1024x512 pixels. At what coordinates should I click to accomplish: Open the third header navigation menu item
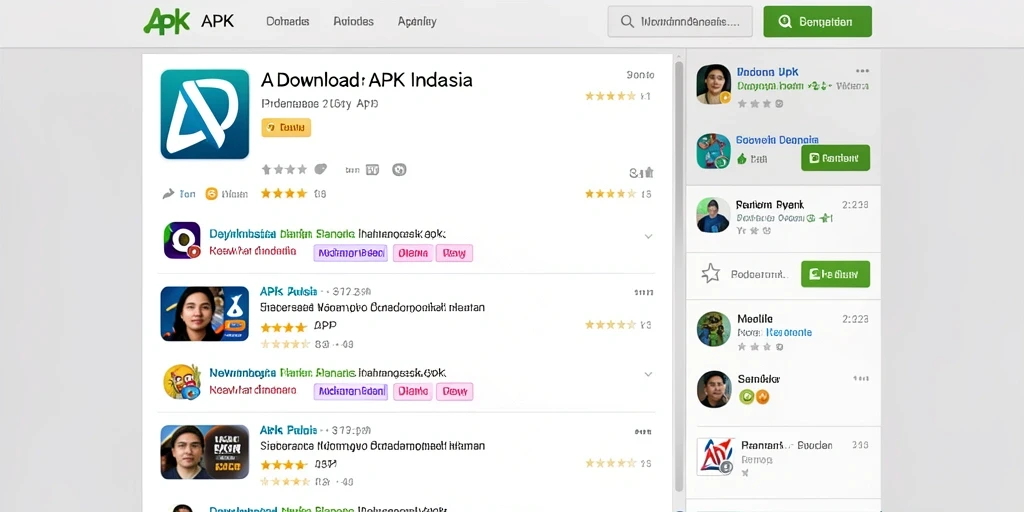417,22
